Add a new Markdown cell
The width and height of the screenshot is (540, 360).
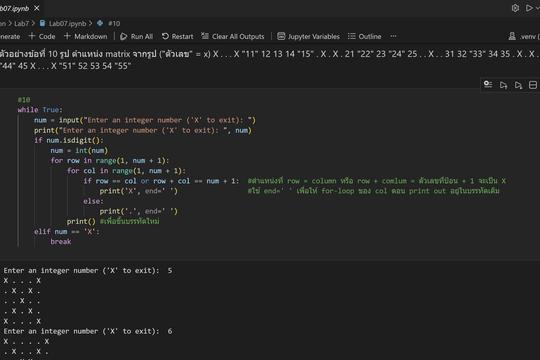pos(86,36)
